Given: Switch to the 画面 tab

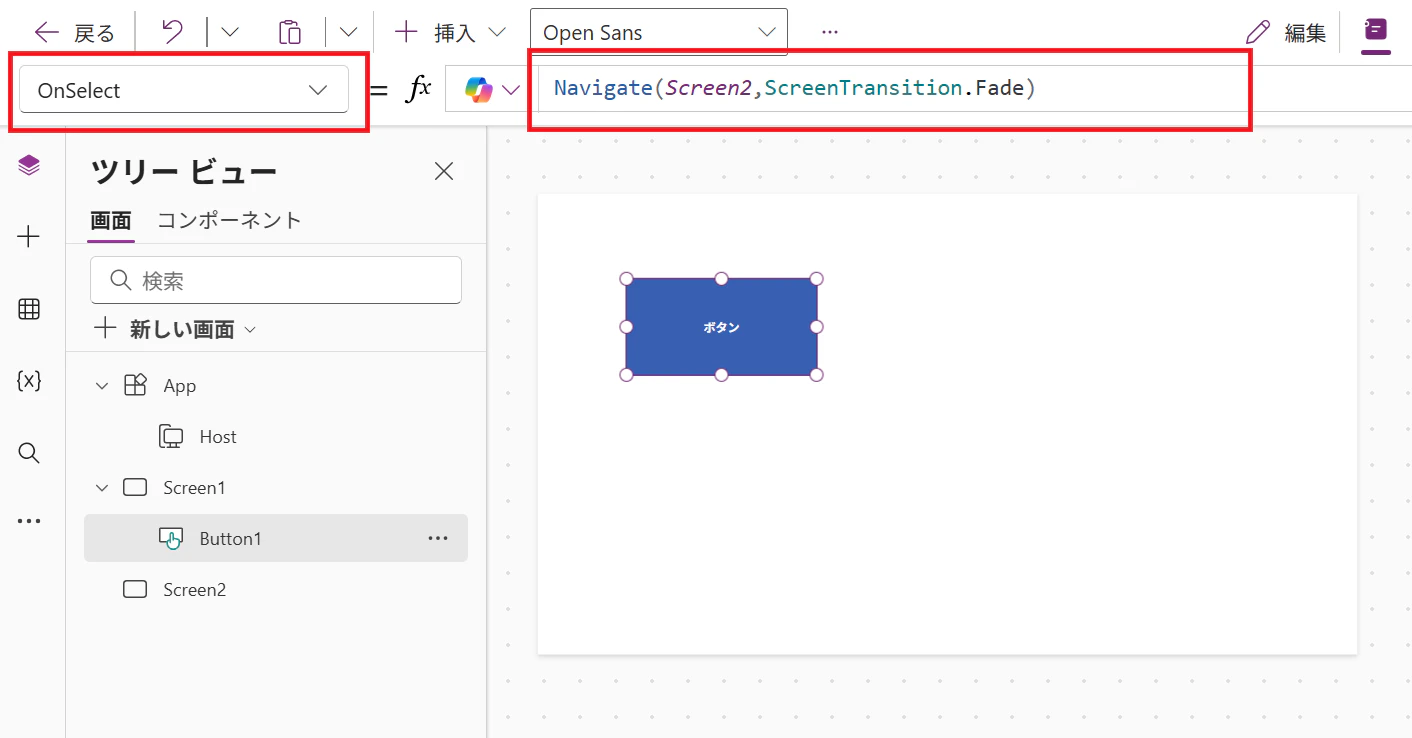Looking at the screenshot, I should pyautogui.click(x=110, y=220).
